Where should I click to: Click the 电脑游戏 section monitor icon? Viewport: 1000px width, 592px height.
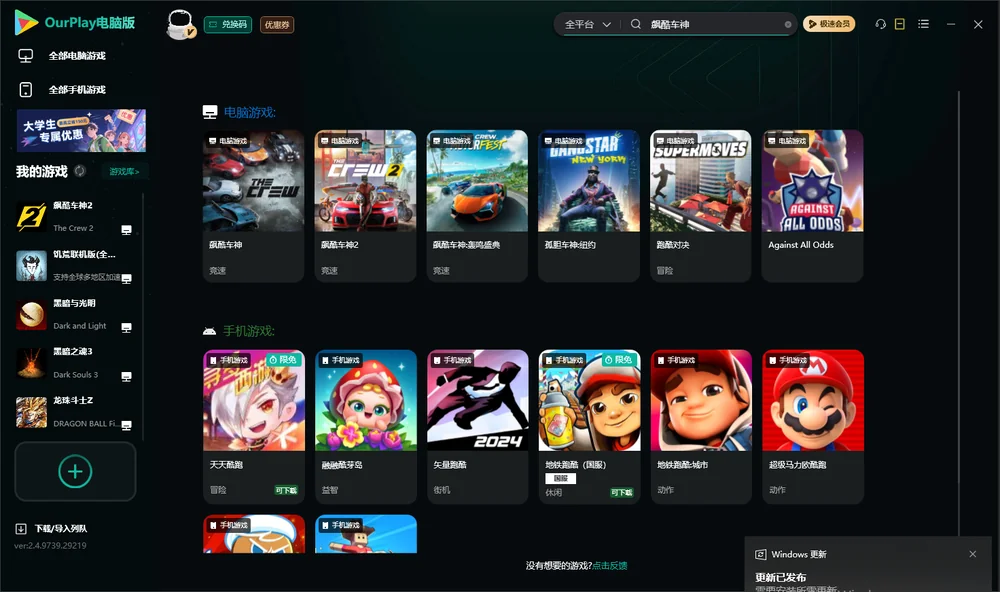210,112
